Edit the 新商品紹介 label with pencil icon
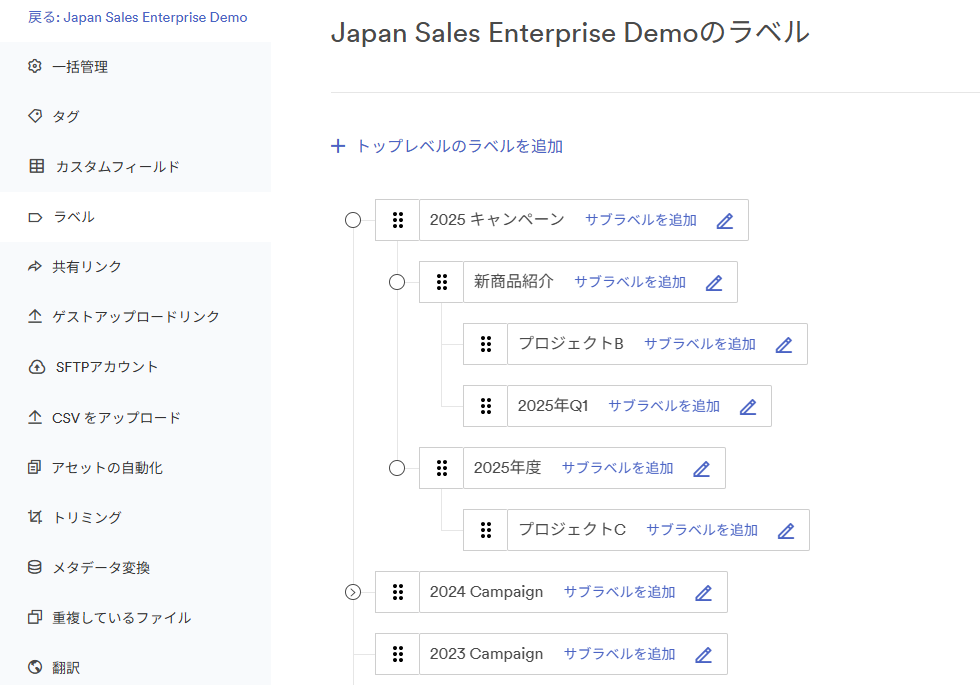Viewport: 980px width, 685px height. point(714,282)
